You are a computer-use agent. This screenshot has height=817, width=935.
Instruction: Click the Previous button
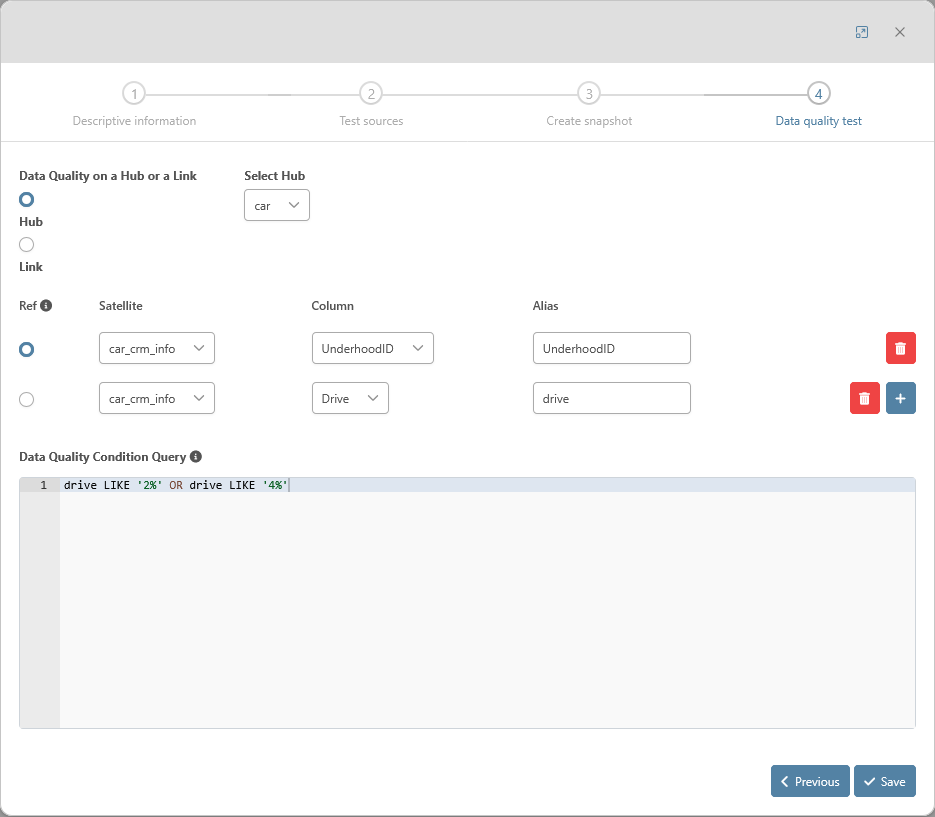810,781
